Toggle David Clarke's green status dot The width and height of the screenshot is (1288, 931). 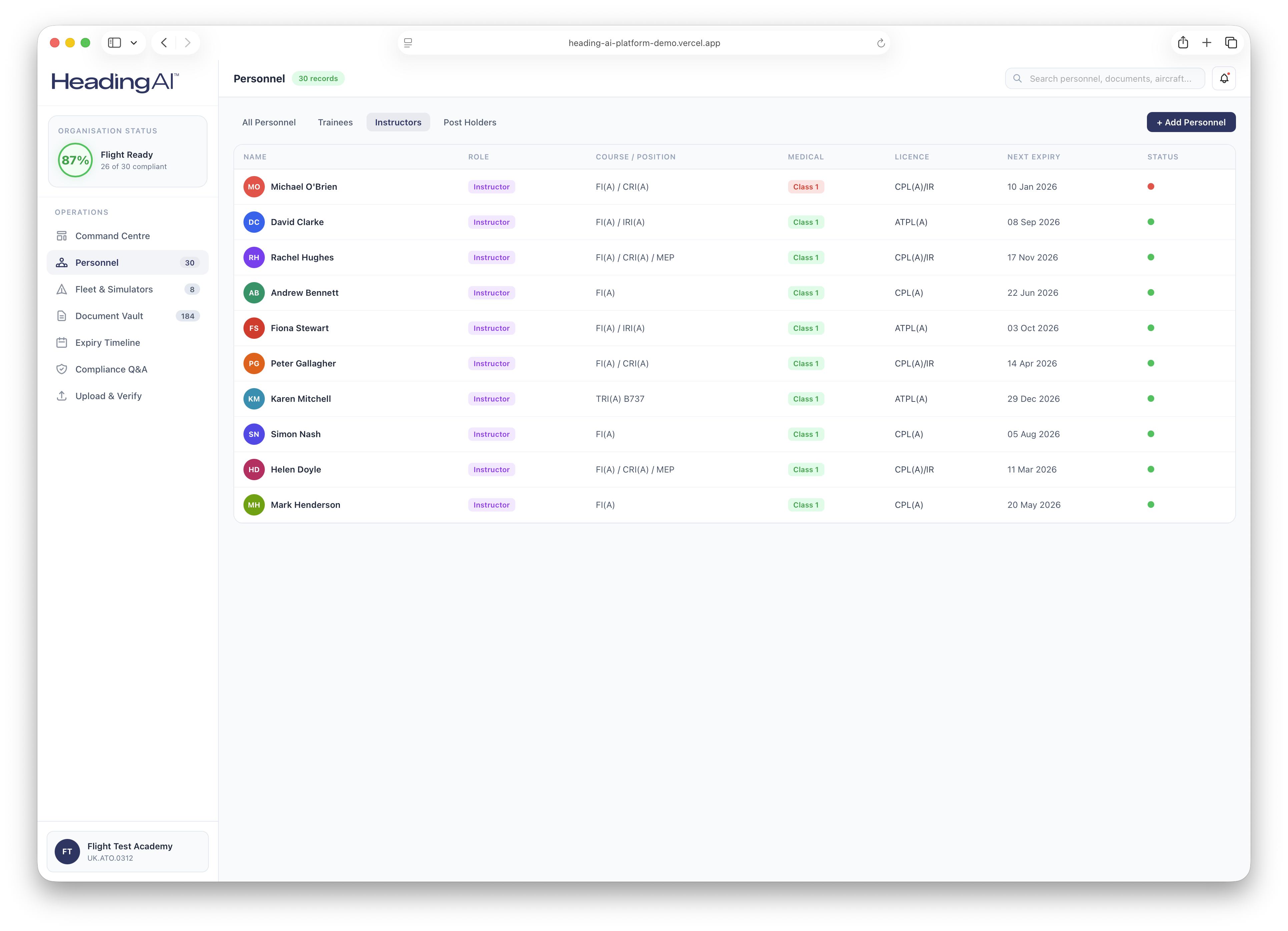click(x=1151, y=222)
